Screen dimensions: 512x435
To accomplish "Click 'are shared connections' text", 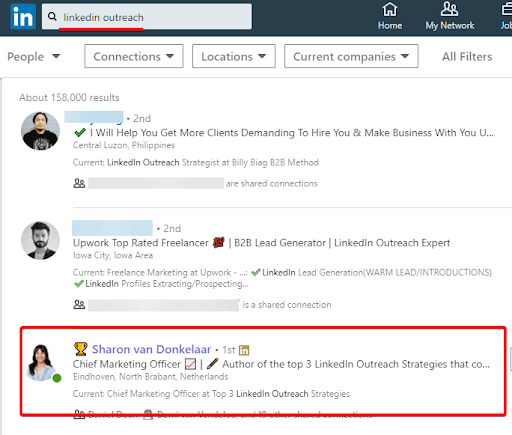I will pyautogui.click(x=272, y=183).
